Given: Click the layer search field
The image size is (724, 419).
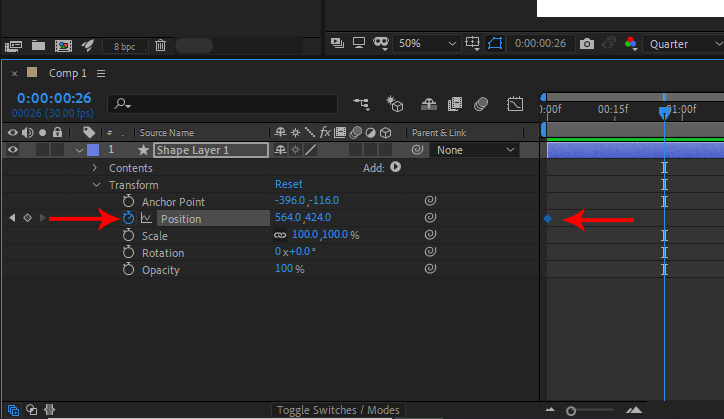Looking at the screenshot, I should (222, 103).
